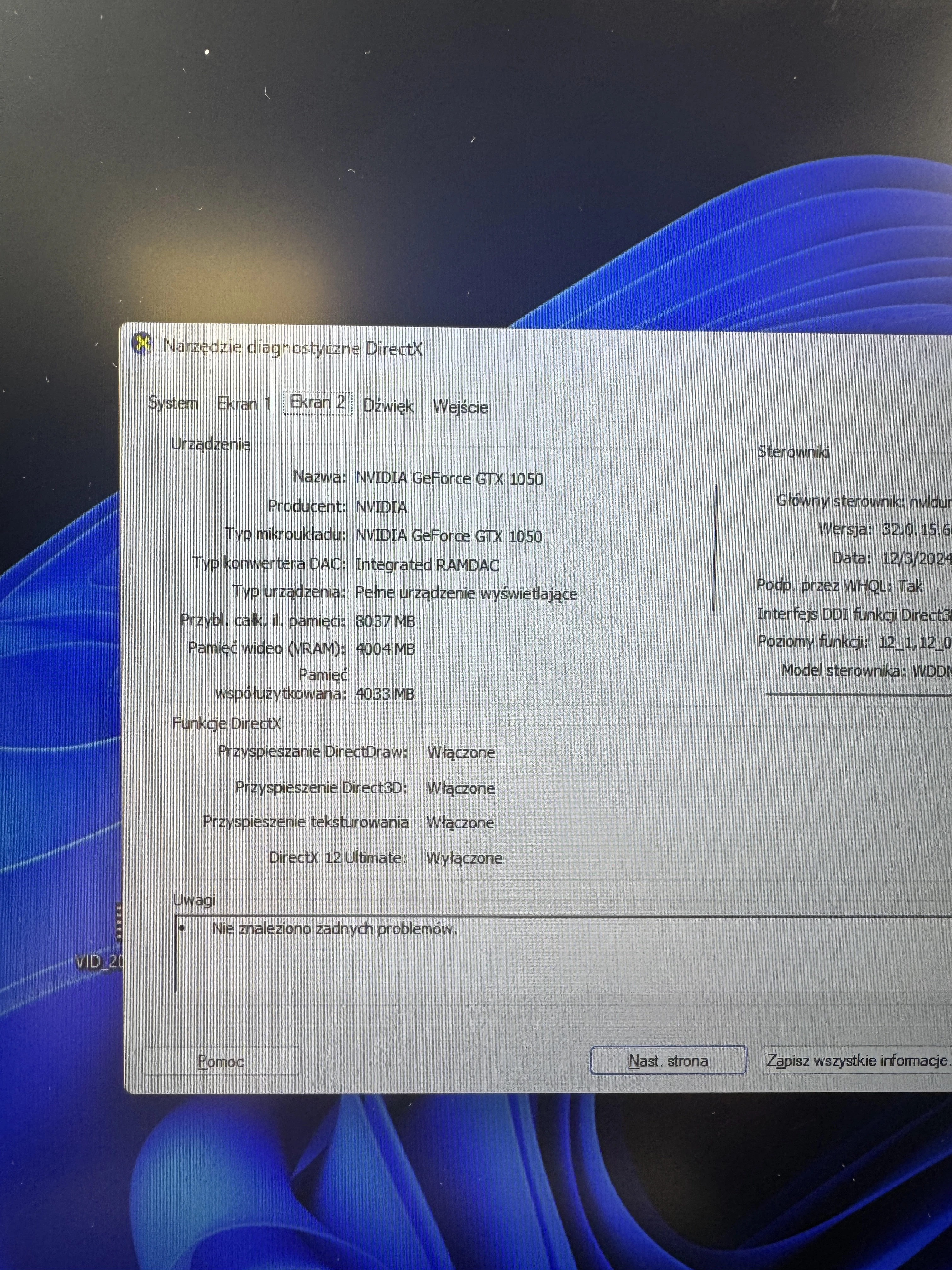Click Przyspieszenie Direct3D Włączone value
952x1270 pixels.
pyautogui.click(x=461, y=788)
